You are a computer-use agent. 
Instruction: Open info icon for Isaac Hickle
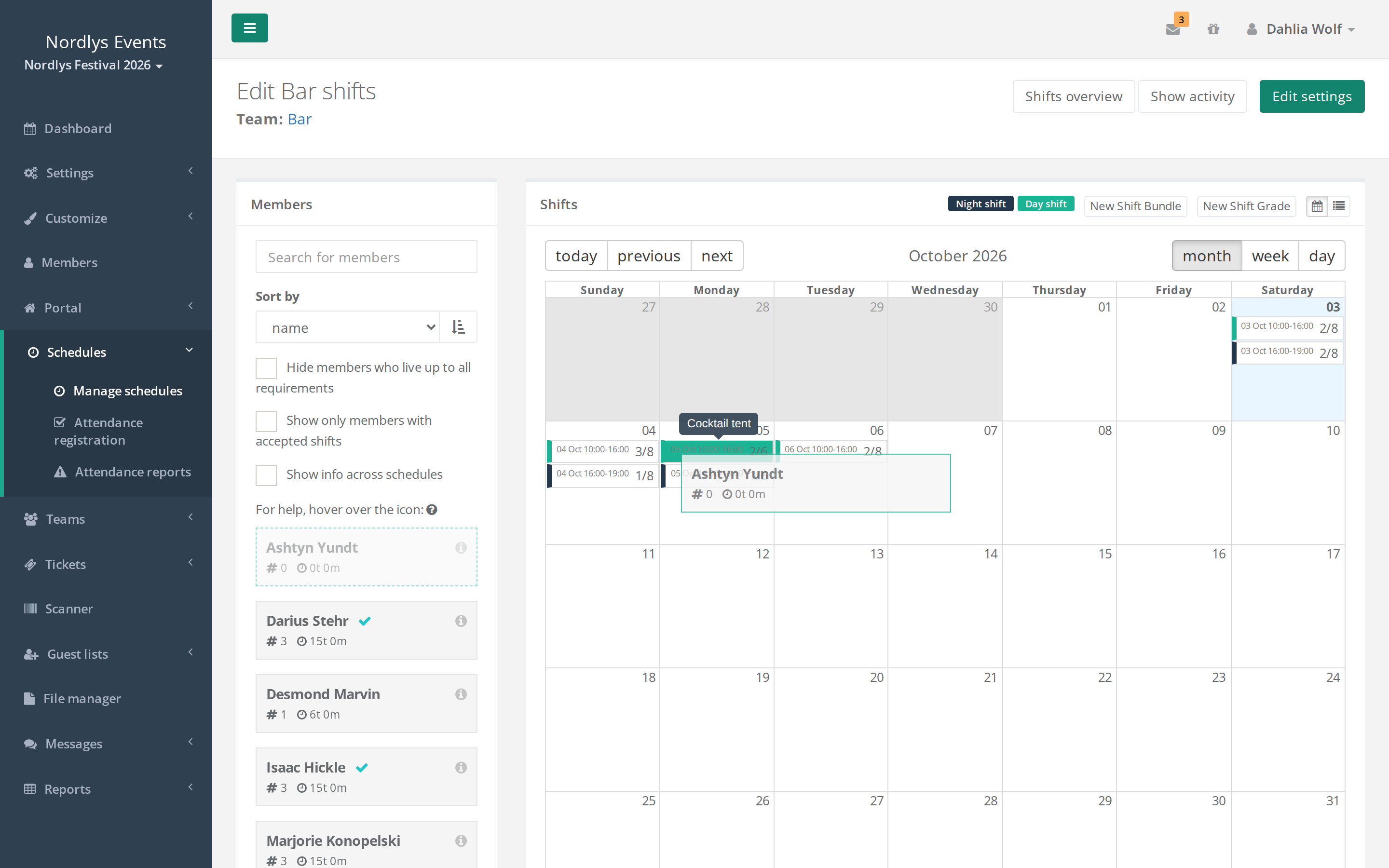point(461,768)
